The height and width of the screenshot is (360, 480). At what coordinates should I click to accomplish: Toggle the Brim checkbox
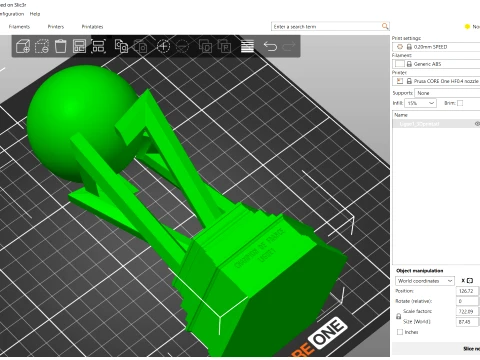click(460, 103)
